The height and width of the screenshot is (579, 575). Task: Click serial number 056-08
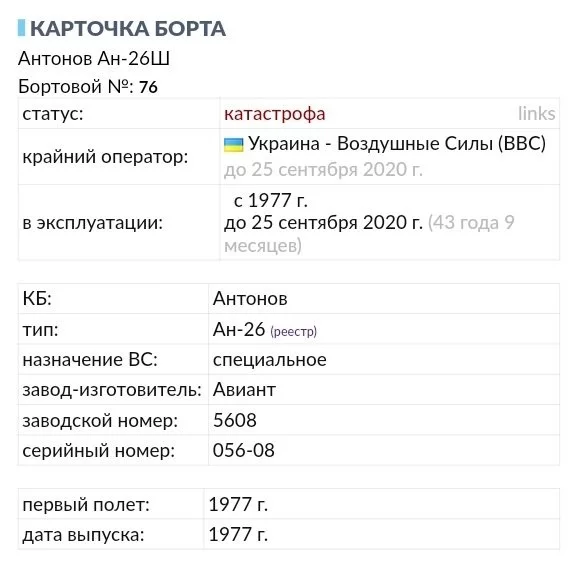click(243, 450)
